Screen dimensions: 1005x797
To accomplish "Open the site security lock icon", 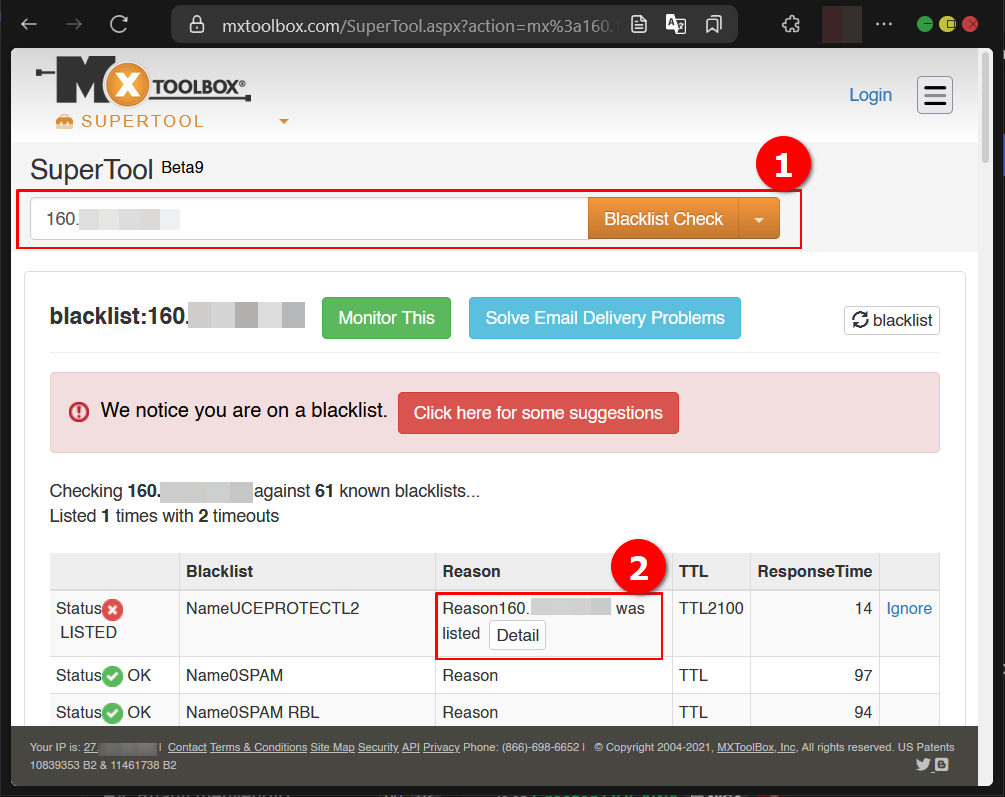I will 197,24.
